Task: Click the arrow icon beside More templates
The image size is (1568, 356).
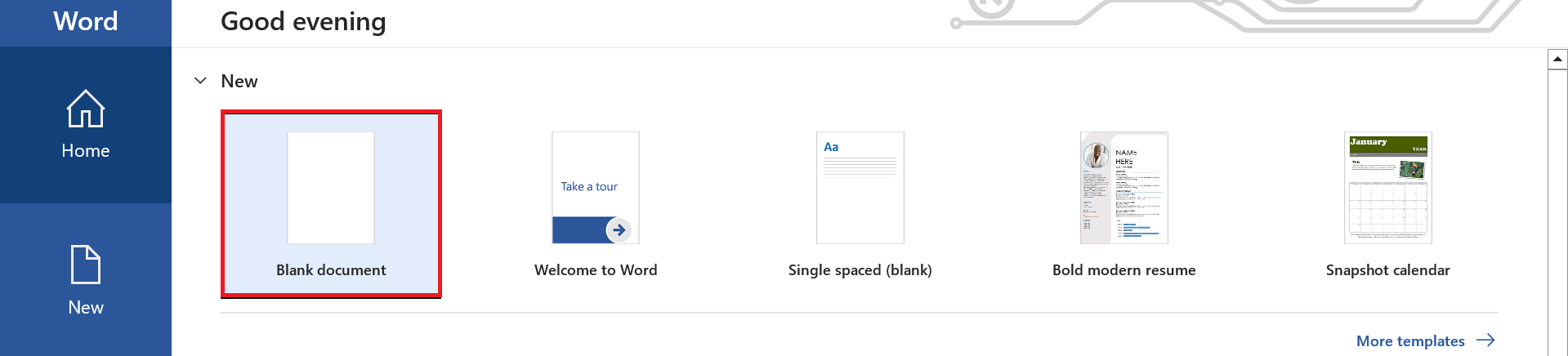Action: 1486,340
